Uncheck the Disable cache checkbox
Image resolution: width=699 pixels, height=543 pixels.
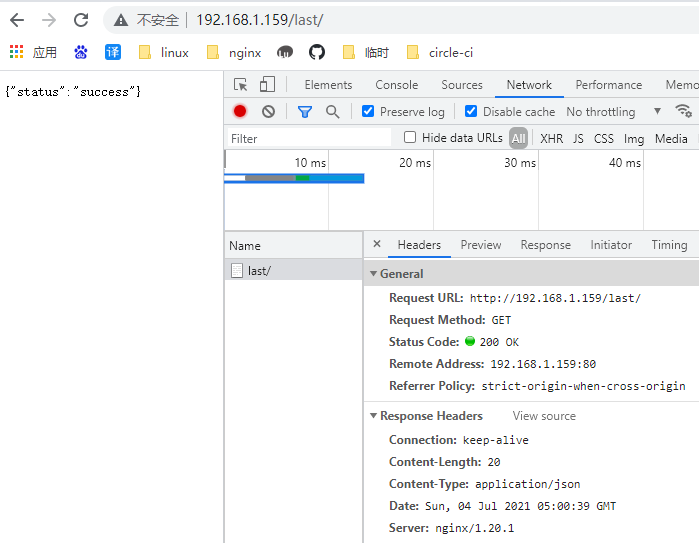tap(472, 112)
